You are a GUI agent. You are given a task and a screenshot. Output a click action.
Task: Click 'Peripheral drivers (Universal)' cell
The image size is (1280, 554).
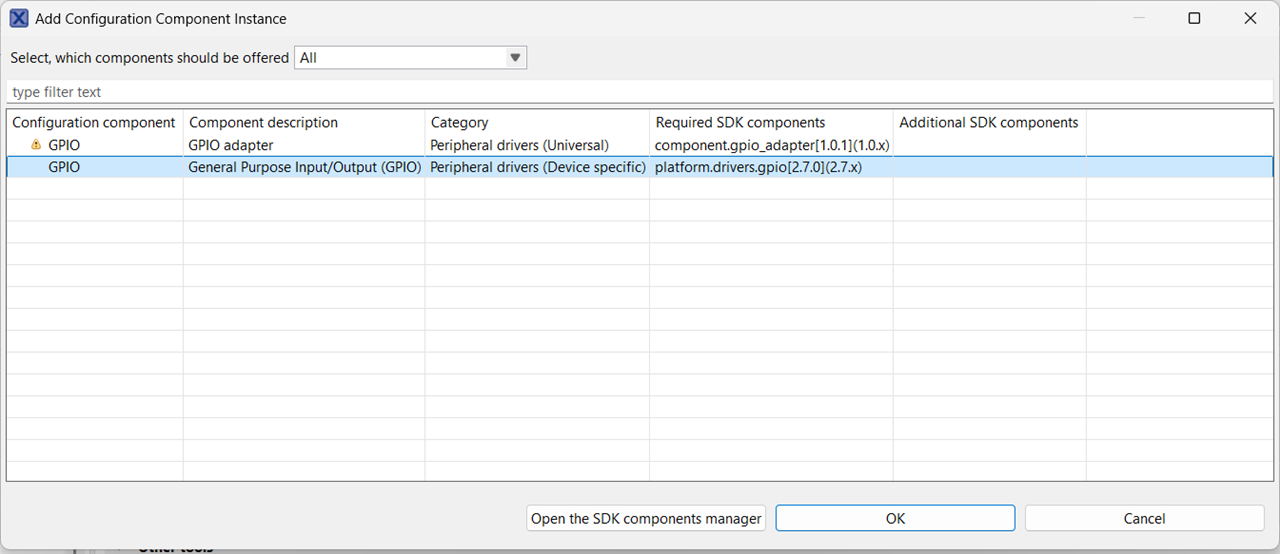coord(519,145)
